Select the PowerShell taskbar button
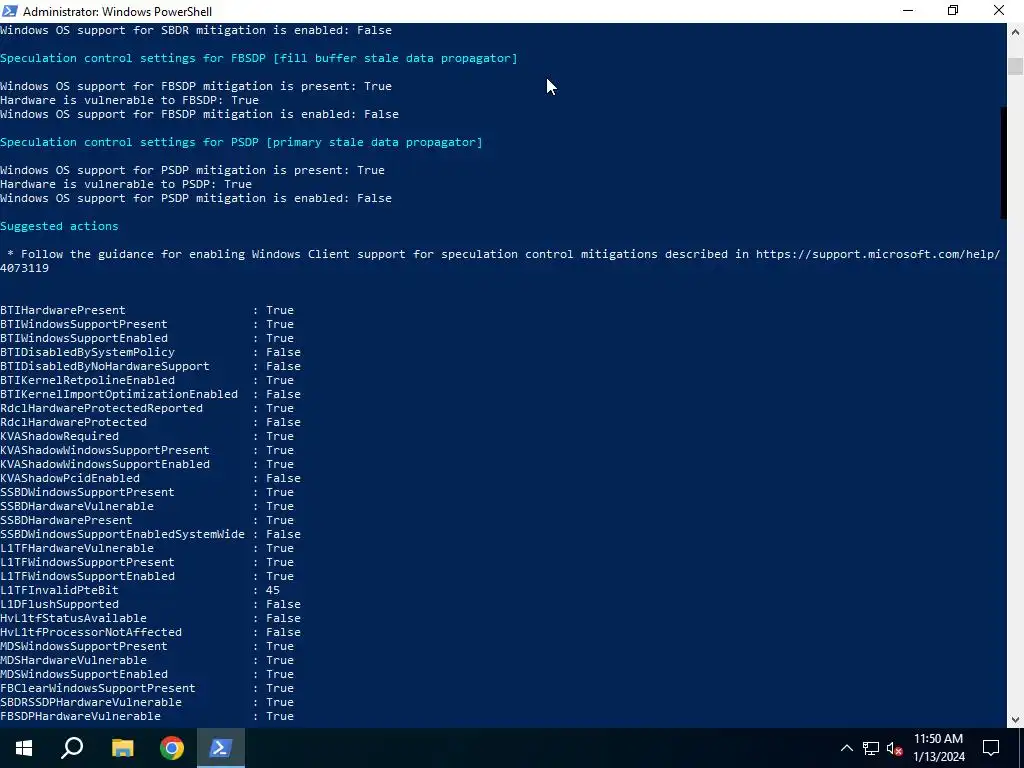This screenshot has height=768, width=1024. 221,748
